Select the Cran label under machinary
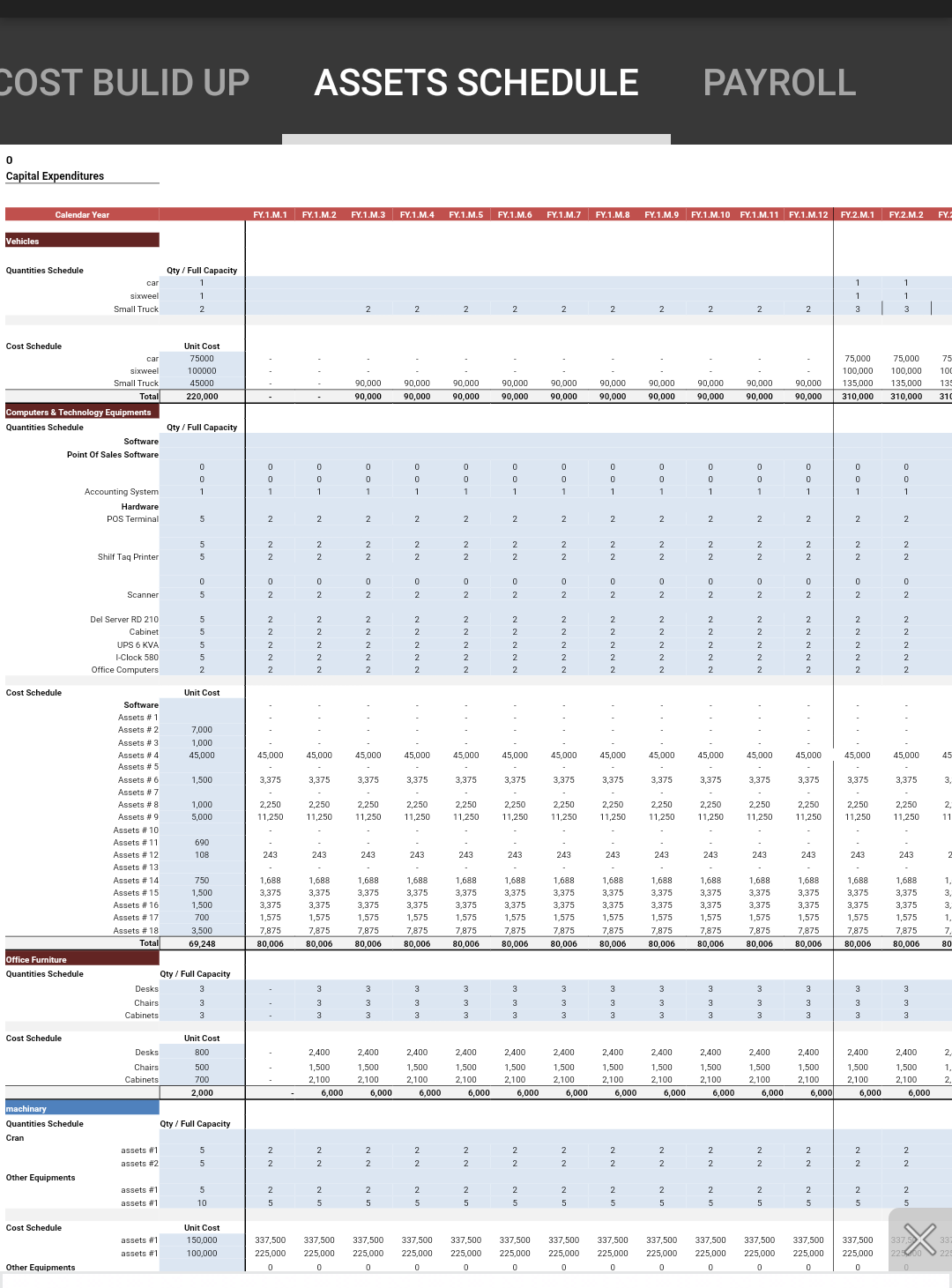This screenshot has height=1288, width=952. click(x=15, y=1138)
